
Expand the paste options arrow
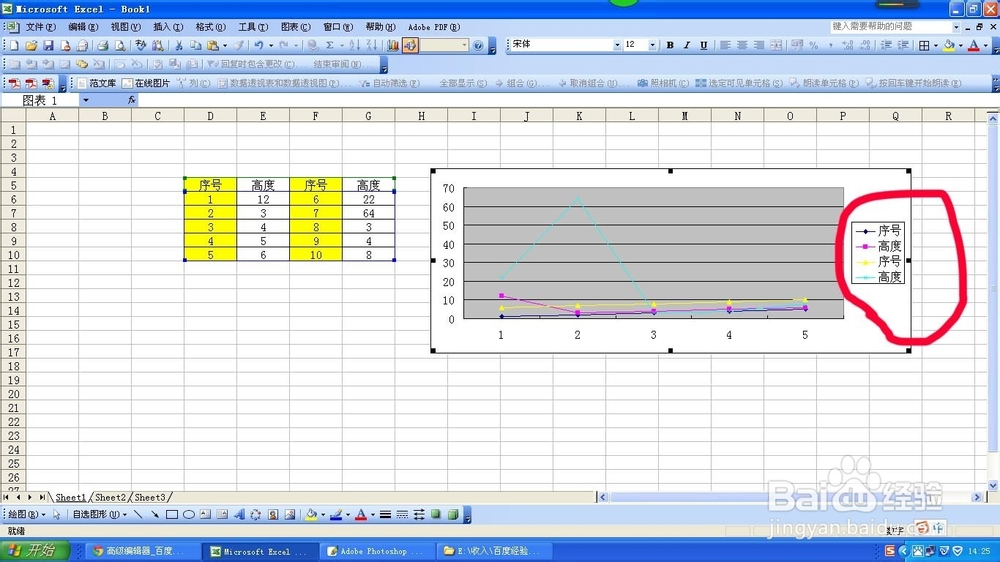(224, 45)
